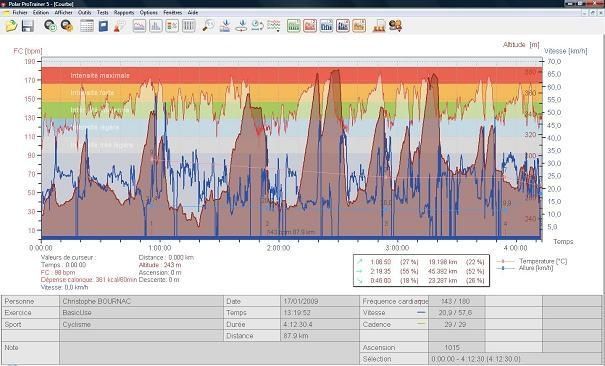
Task: Open the multi-wavy-lines curve options dropdown
Action: coord(274,26)
